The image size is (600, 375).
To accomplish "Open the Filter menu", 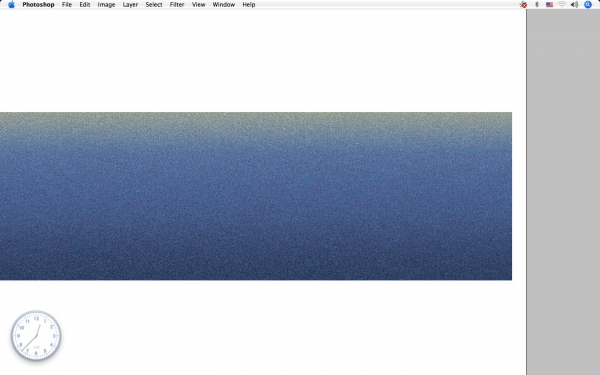I will click(177, 5).
